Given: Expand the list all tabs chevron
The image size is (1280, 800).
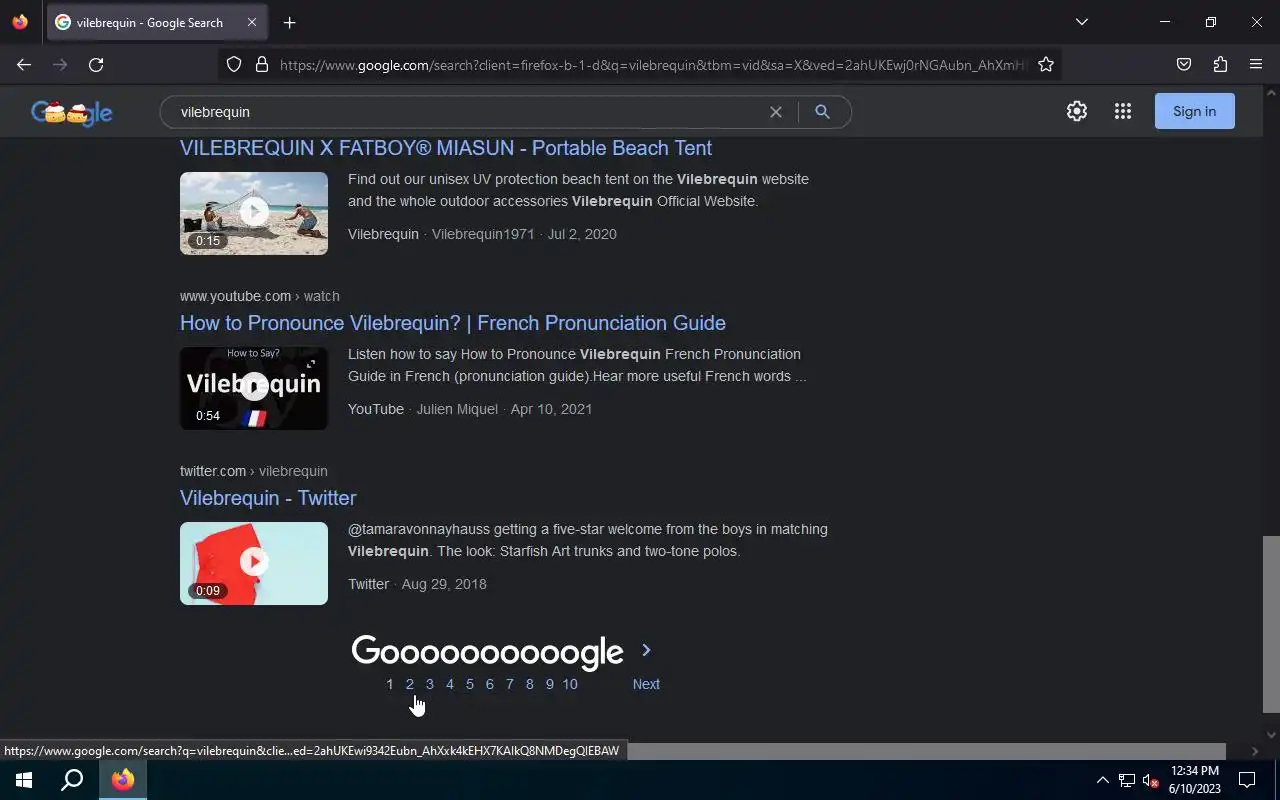Looking at the screenshot, I should (x=1081, y=22).
